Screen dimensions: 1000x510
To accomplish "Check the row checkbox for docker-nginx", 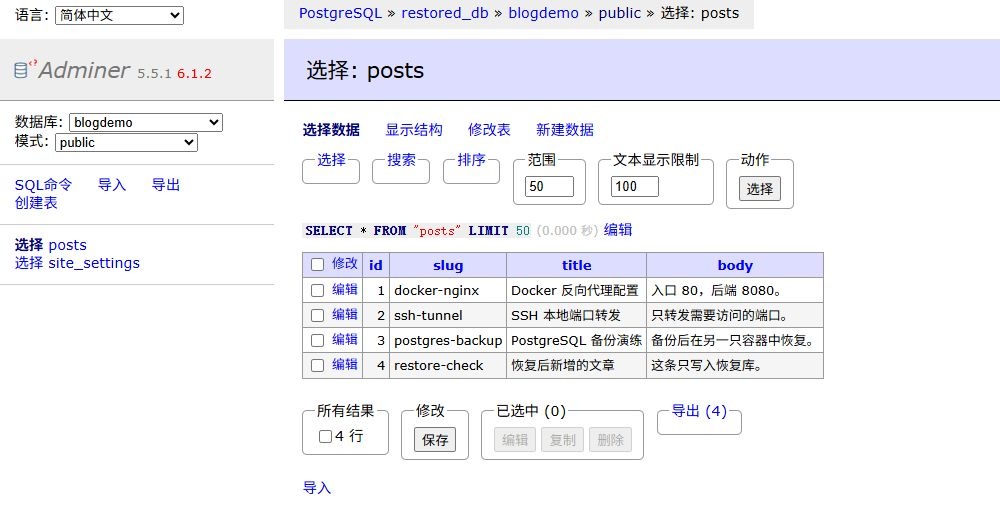I will (x=318, y=290).
